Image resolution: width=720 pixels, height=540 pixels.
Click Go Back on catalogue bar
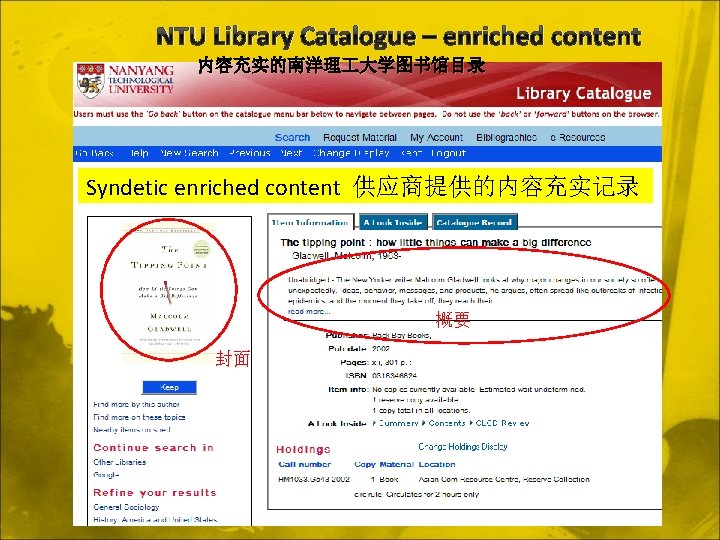pyautogui.click(x=94, y=153)
